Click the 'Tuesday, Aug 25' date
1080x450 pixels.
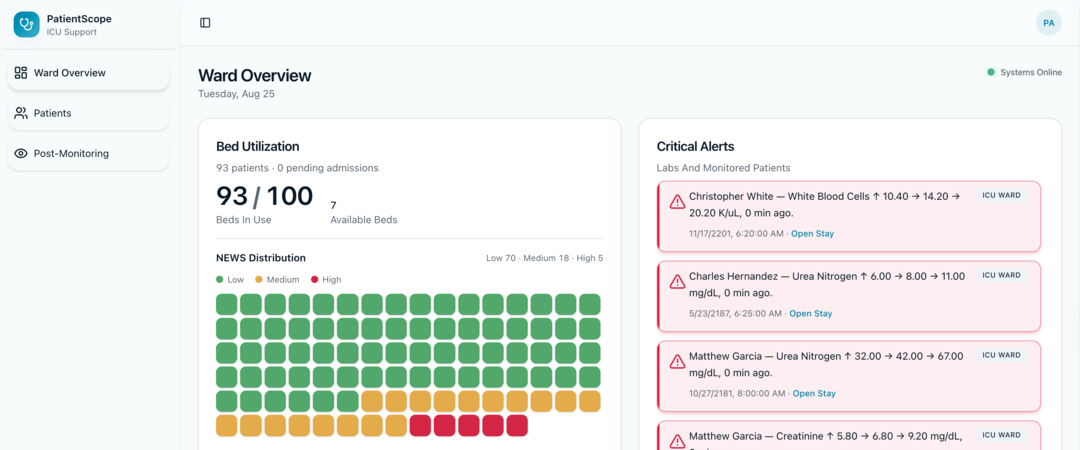coord(236,94)
